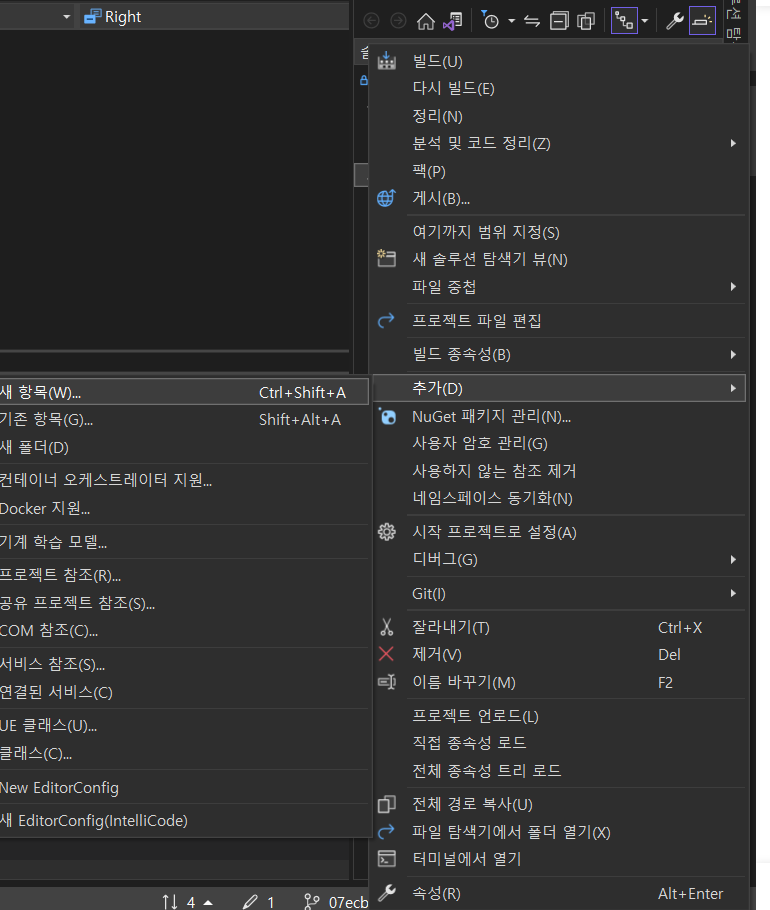Click the wrench Properties icon in toolbar
This screenshot has height=910, width=770.
tap(674, 21)
